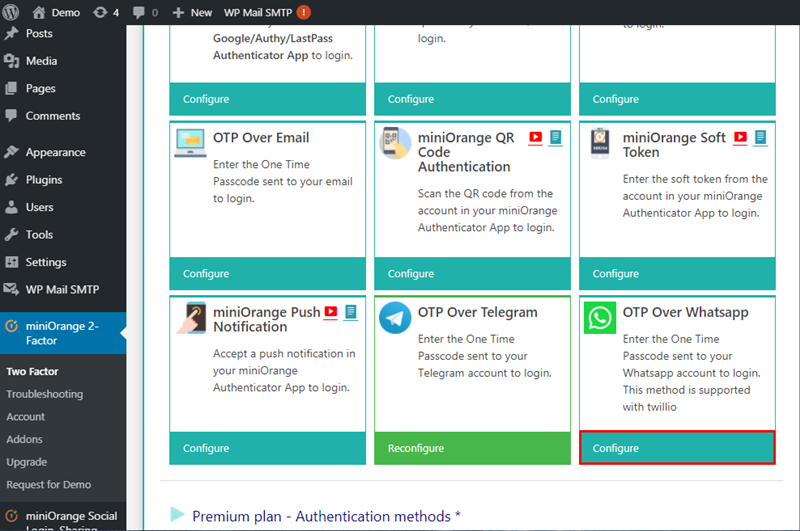Click the Settings sliders icon

(x=11, y=263)
